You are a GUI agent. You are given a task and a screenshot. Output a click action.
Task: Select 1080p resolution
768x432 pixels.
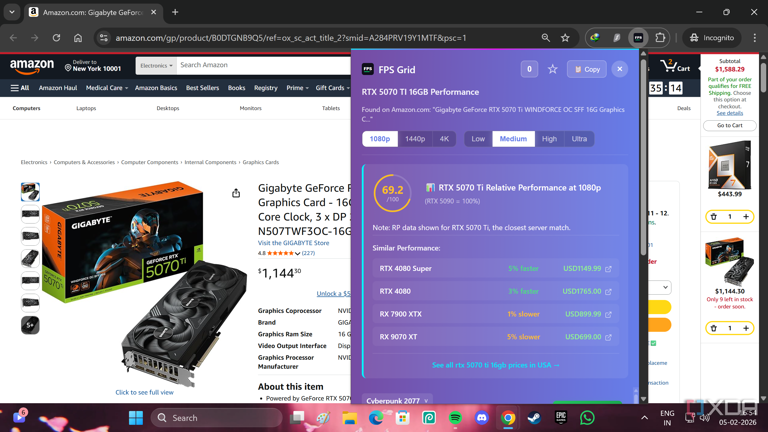(380, 139)
